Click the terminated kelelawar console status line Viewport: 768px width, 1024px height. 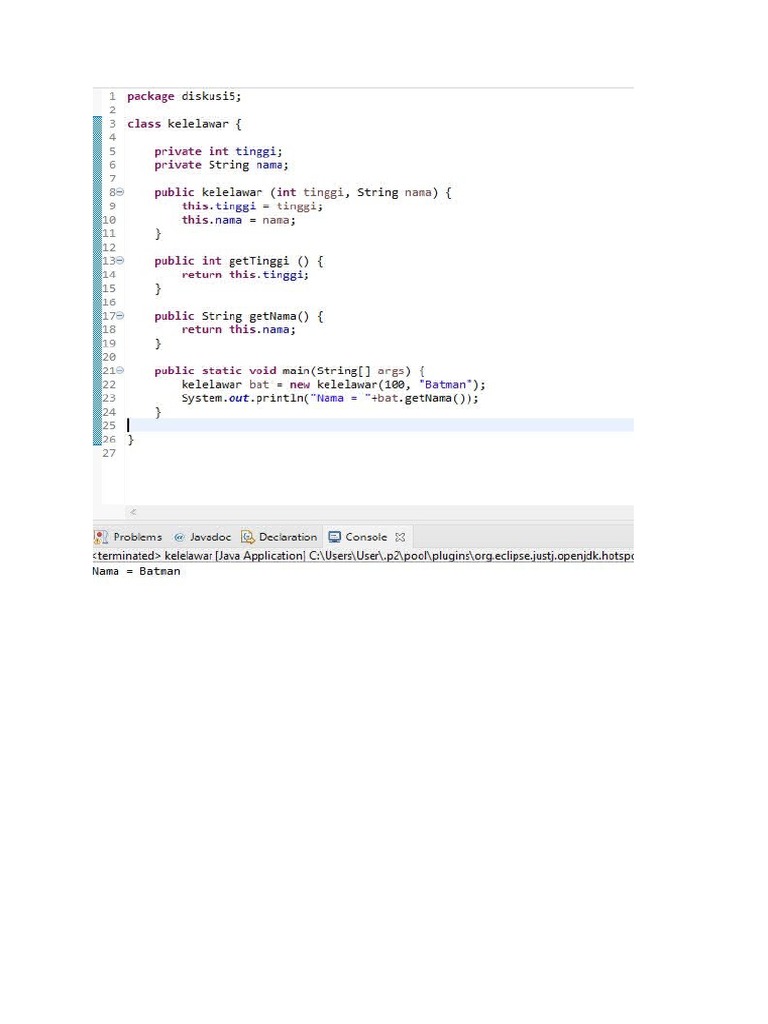click(x=363, y=556)
